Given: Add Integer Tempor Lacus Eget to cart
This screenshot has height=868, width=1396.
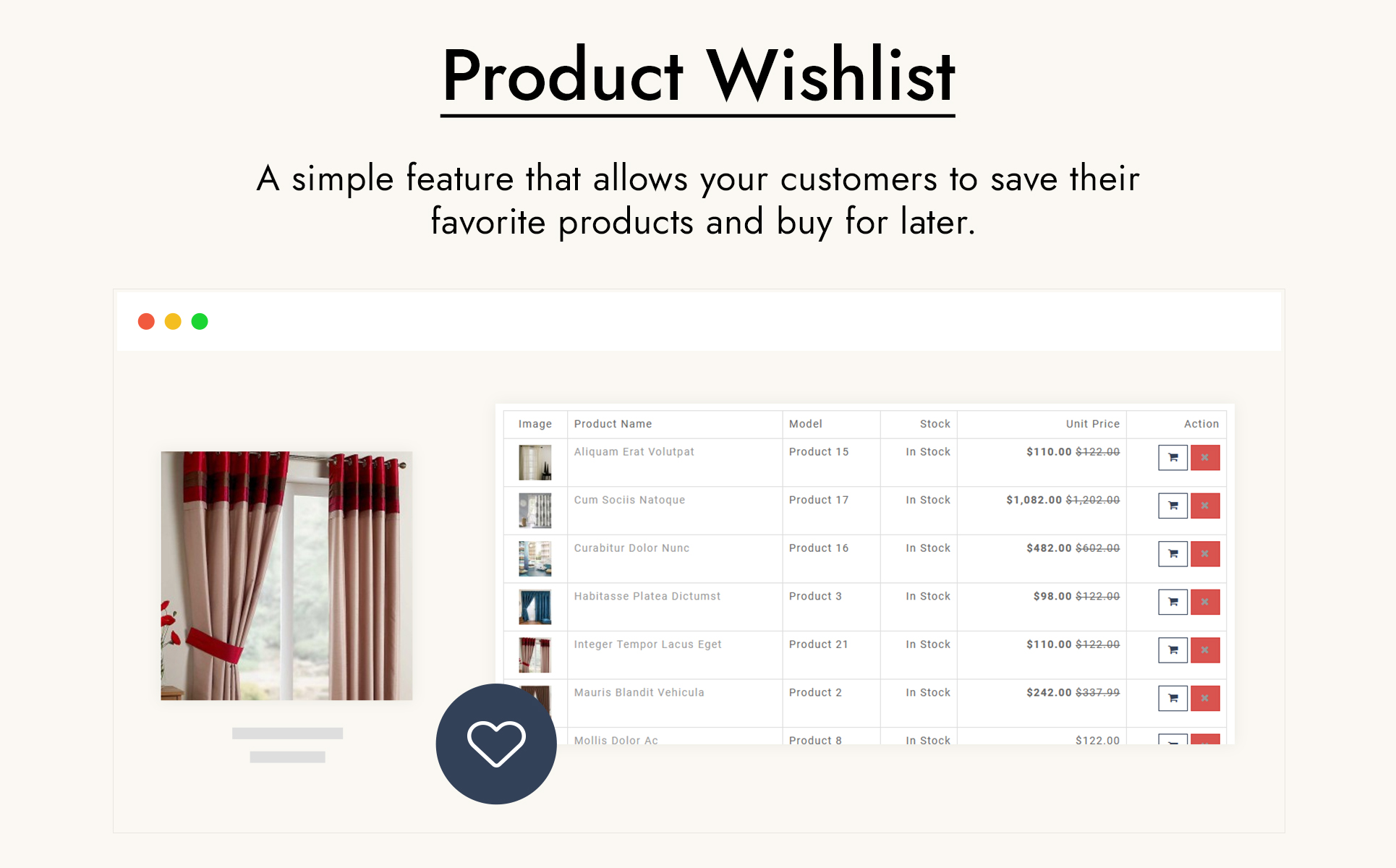Looking at the screenshot, I should (x=1172, y=650).
